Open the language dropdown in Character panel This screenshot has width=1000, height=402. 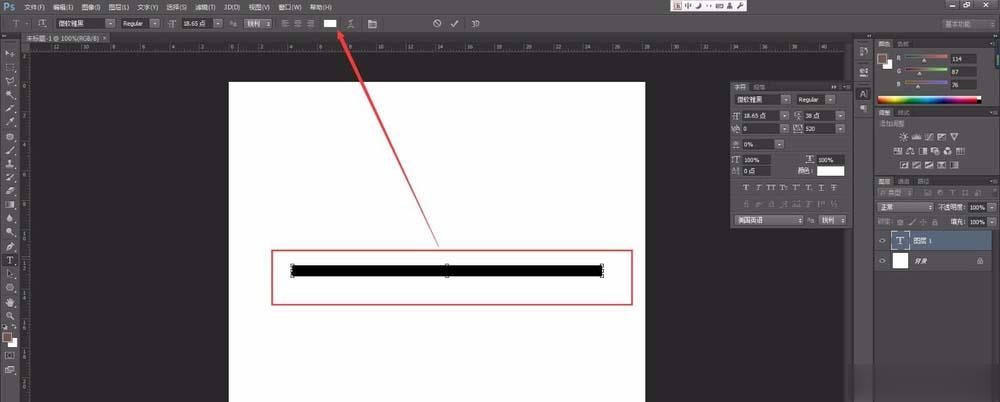coord(768,220)
